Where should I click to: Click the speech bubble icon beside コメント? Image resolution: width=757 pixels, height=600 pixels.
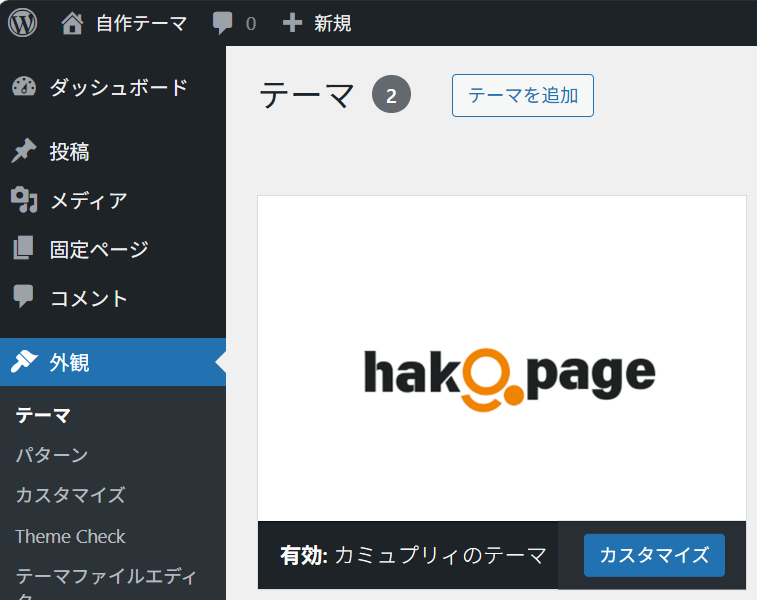coord(23,296)
